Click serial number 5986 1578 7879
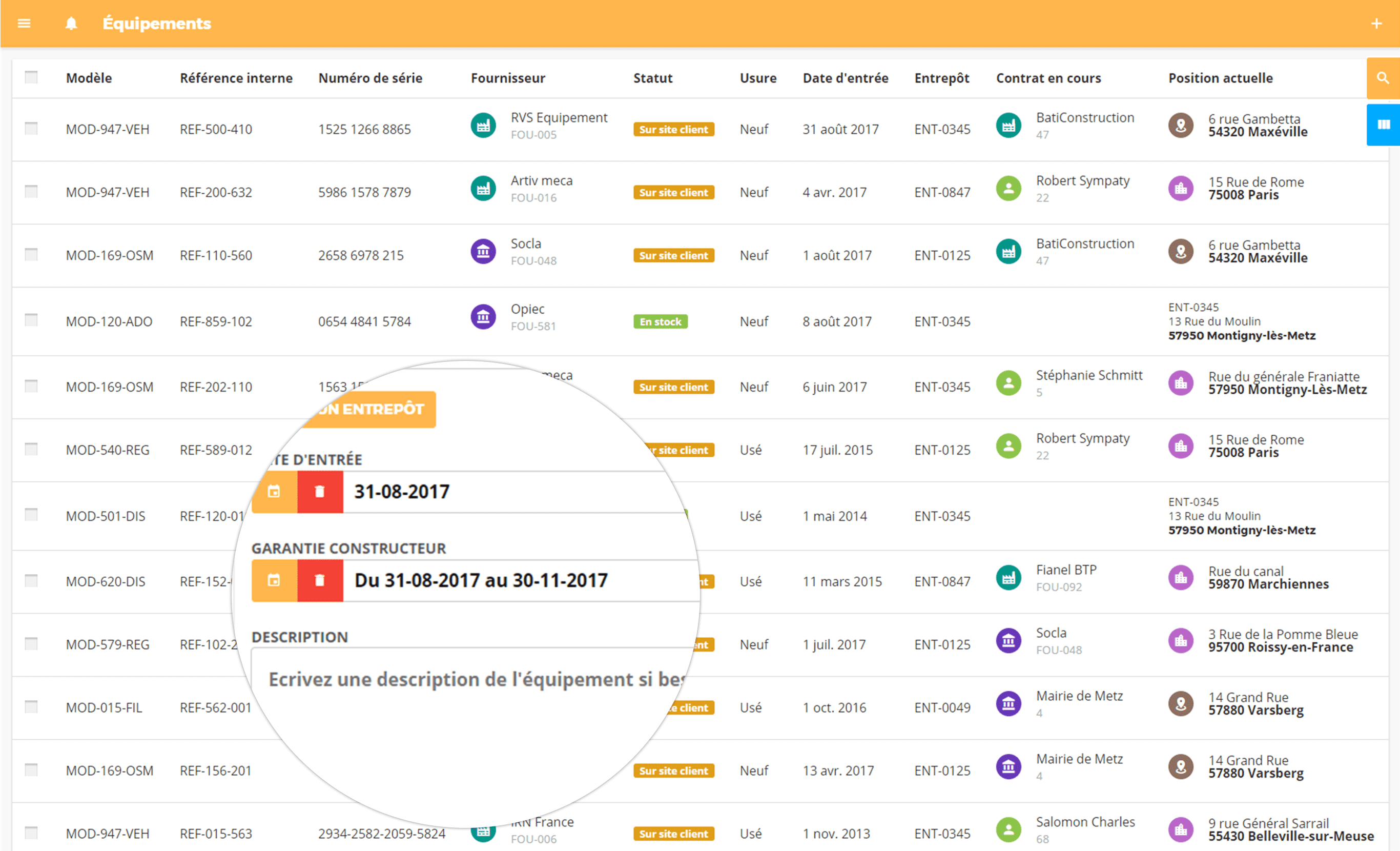 (364, 193)
